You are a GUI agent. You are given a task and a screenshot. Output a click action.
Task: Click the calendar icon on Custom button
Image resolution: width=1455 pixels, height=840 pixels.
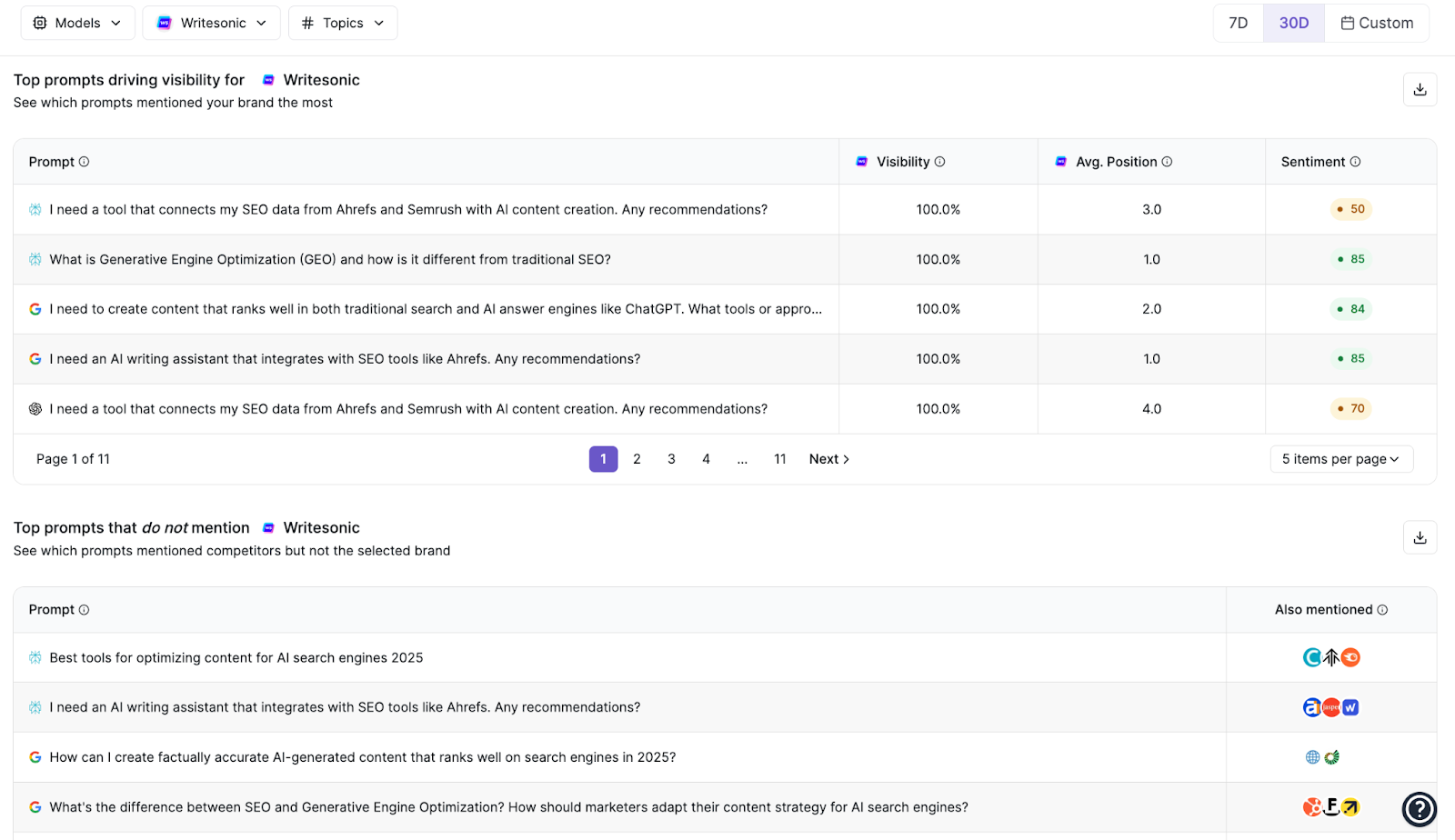(x=1348, y=23)
